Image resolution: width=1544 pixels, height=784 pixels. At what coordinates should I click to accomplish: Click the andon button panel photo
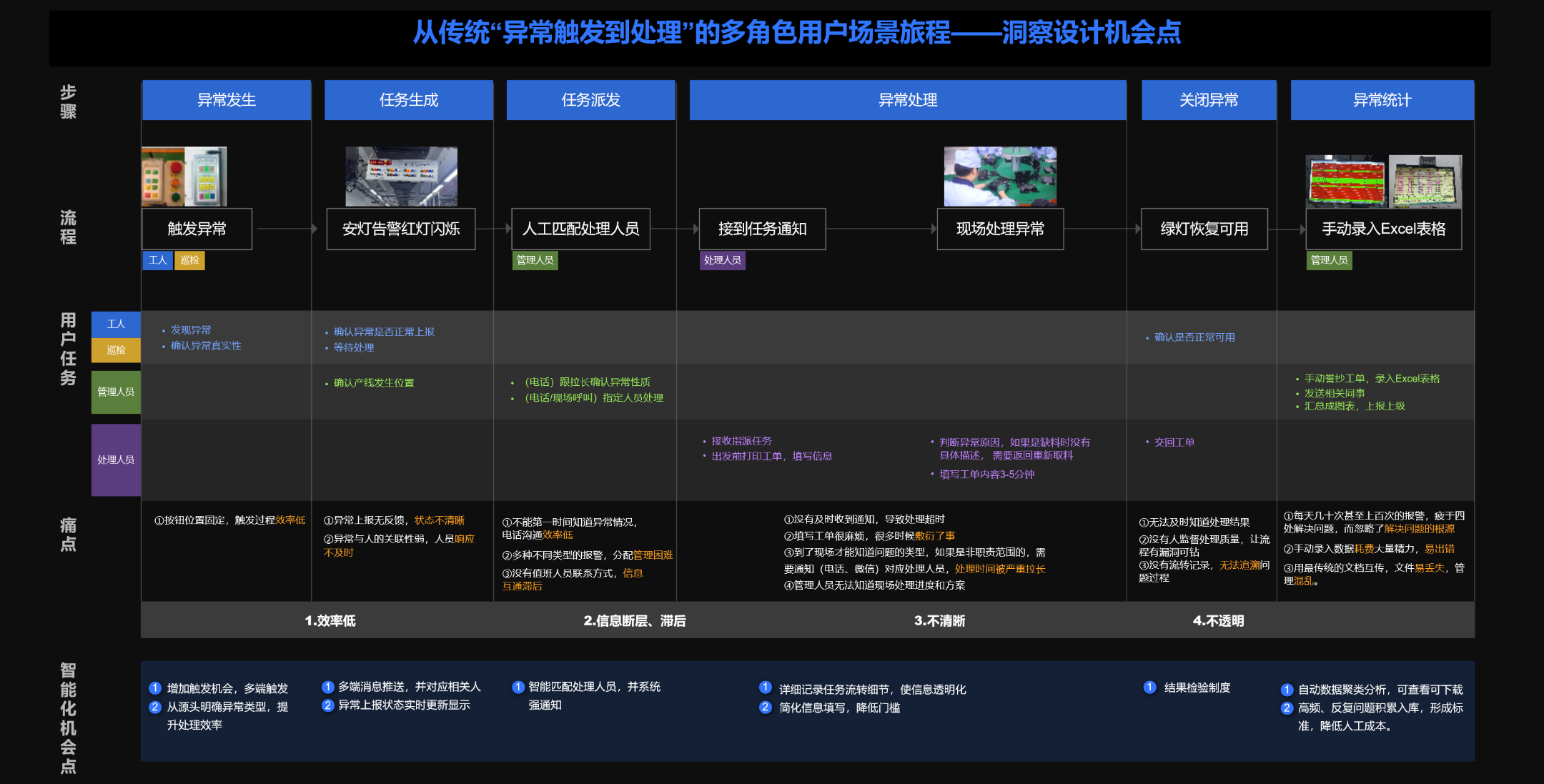(184, 177)
